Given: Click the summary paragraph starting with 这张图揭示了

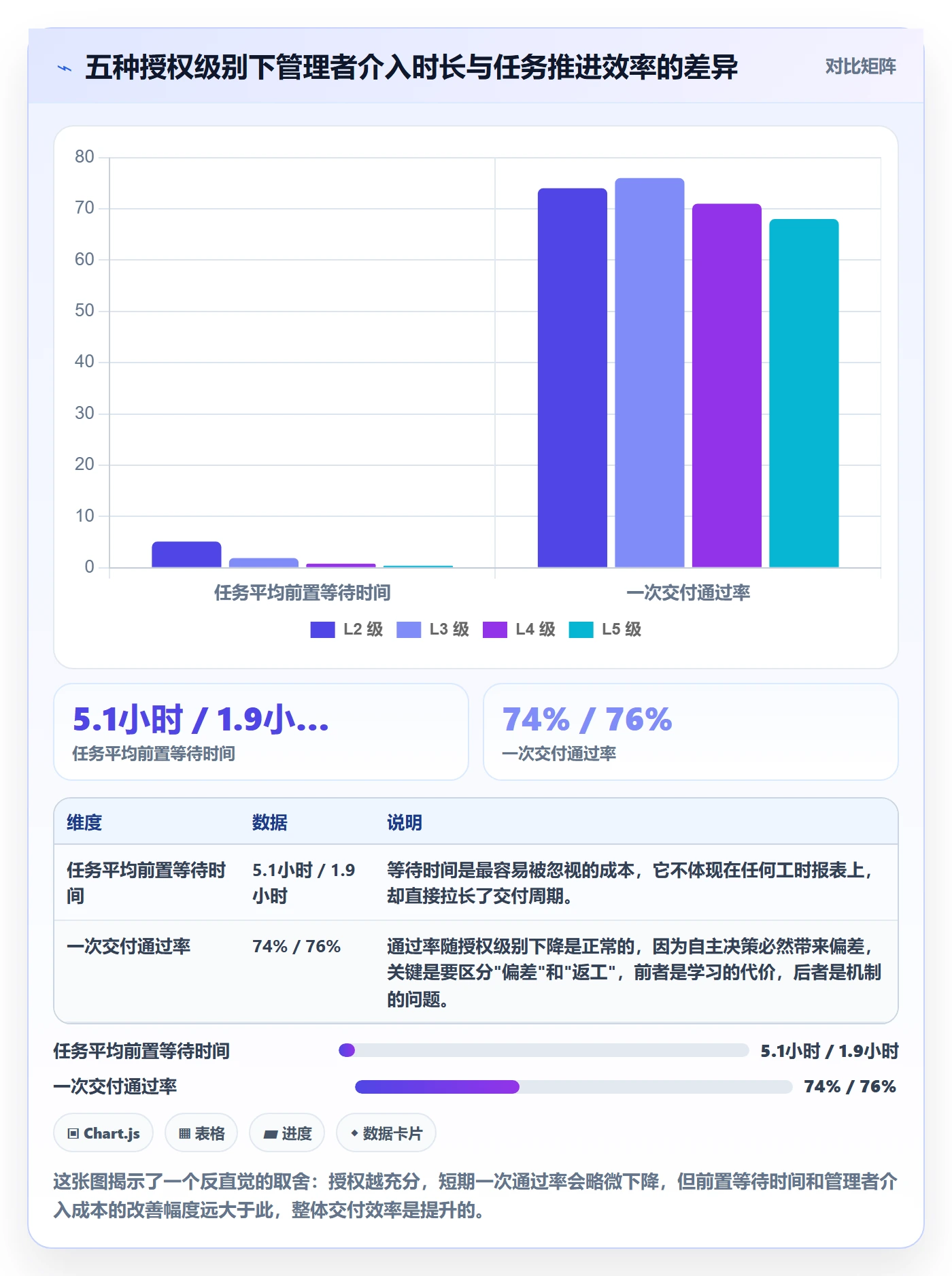Looking at the screenshot, I should click(x=475, y=1196).
